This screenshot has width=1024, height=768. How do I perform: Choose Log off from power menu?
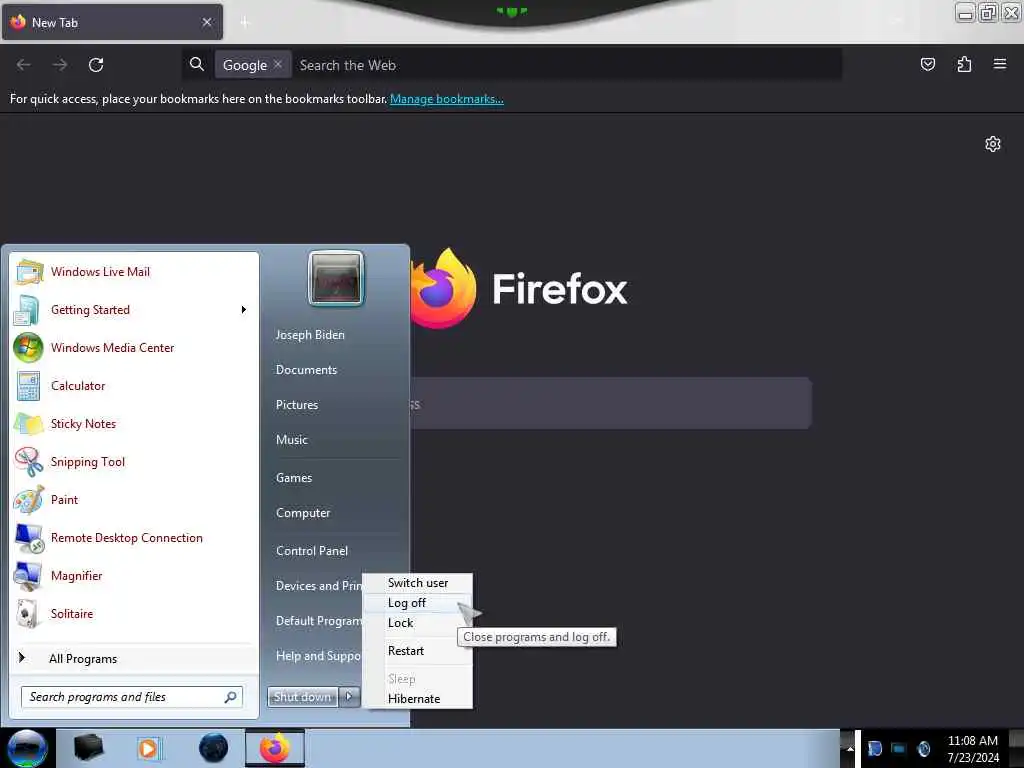tap(417, 603)
